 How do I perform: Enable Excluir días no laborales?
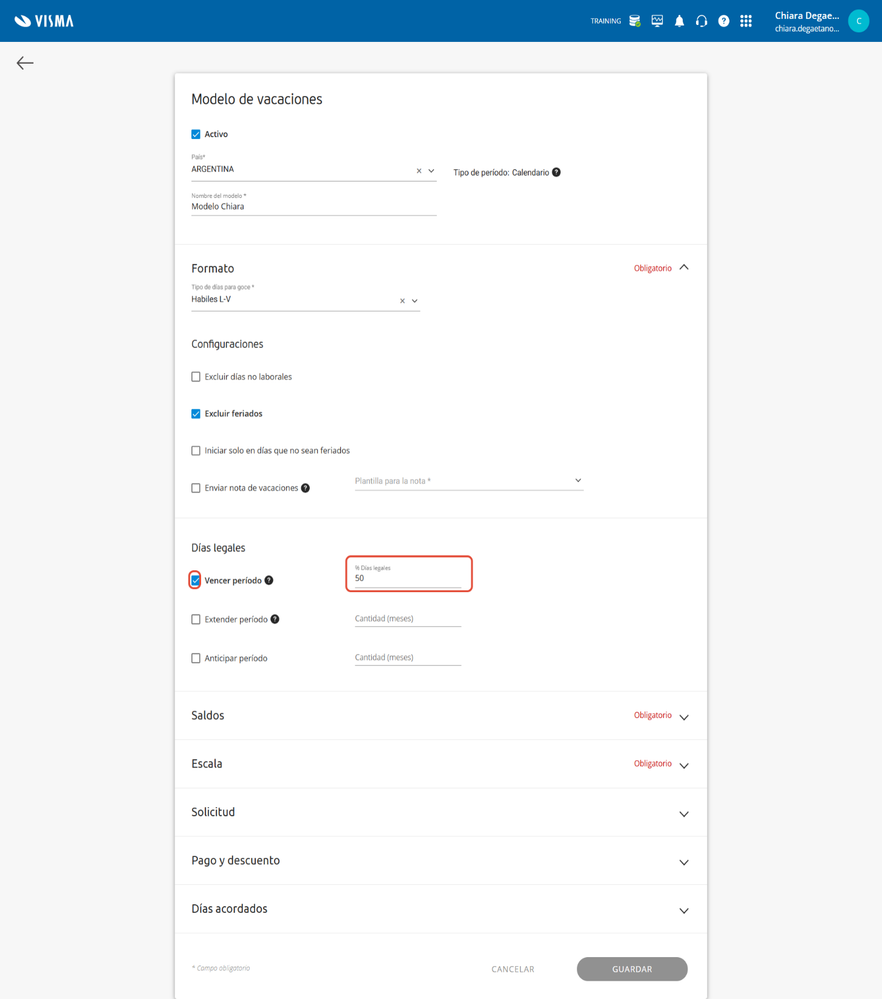(x=196, y=377)
